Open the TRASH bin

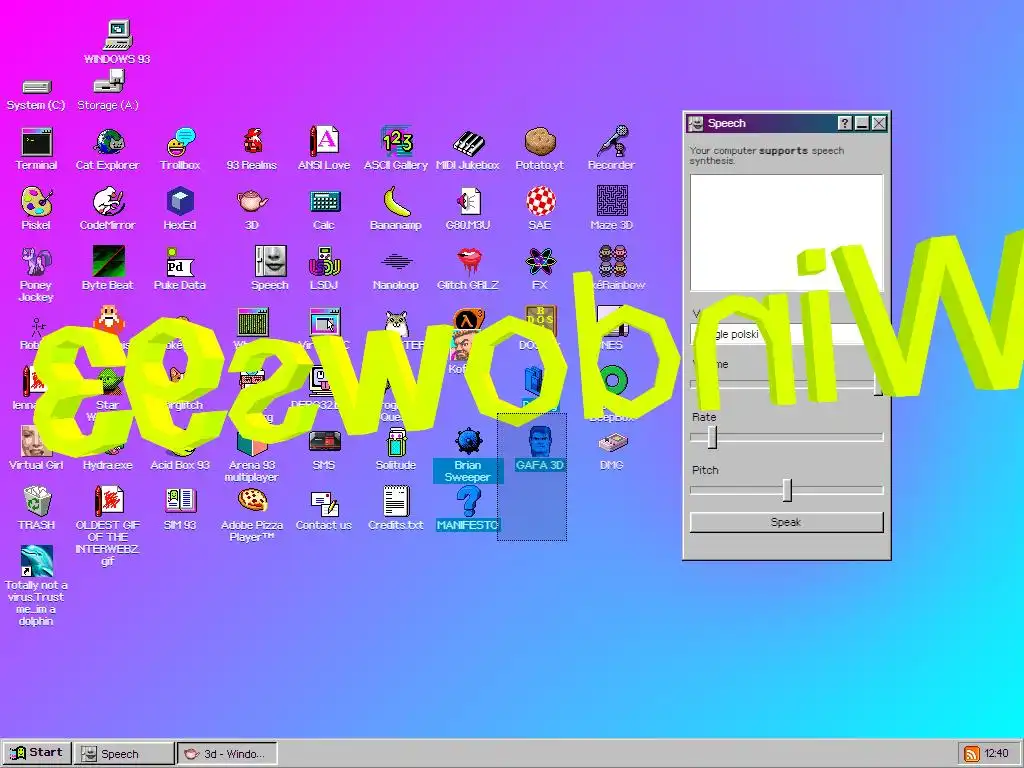pos(37,508)
